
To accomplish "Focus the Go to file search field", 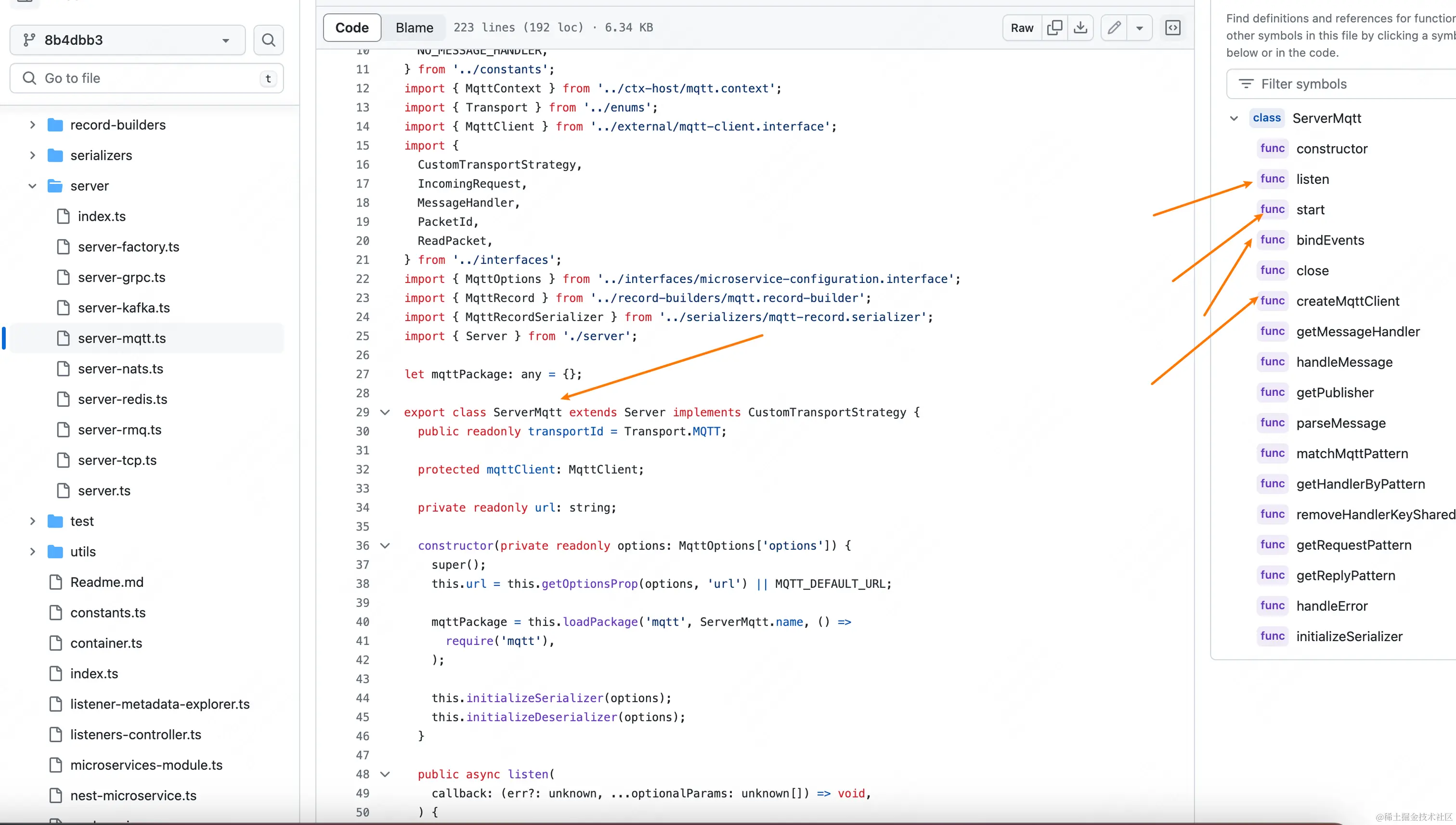I will coord(146,78).
